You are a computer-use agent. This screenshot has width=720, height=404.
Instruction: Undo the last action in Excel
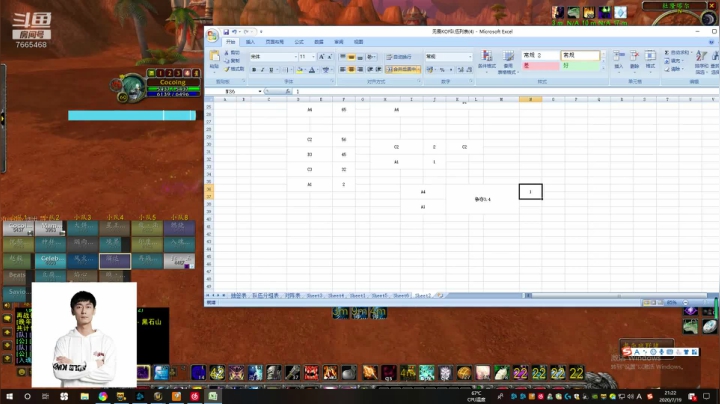[x=234, y=32]
